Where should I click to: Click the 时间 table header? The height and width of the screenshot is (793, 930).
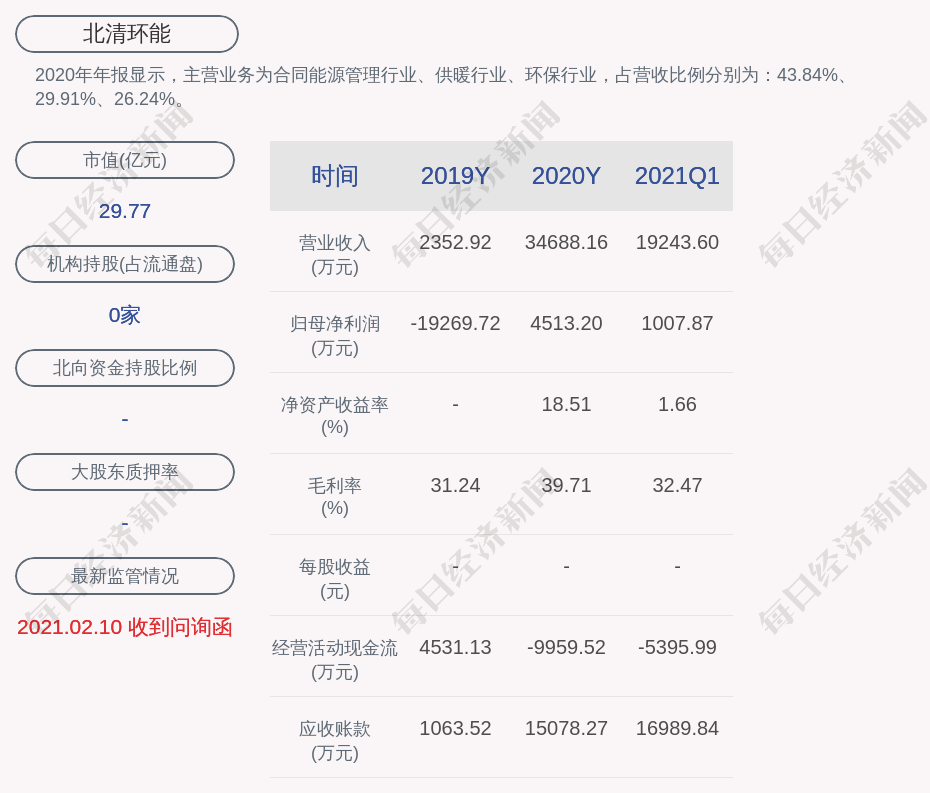click(x=335, y=176)
